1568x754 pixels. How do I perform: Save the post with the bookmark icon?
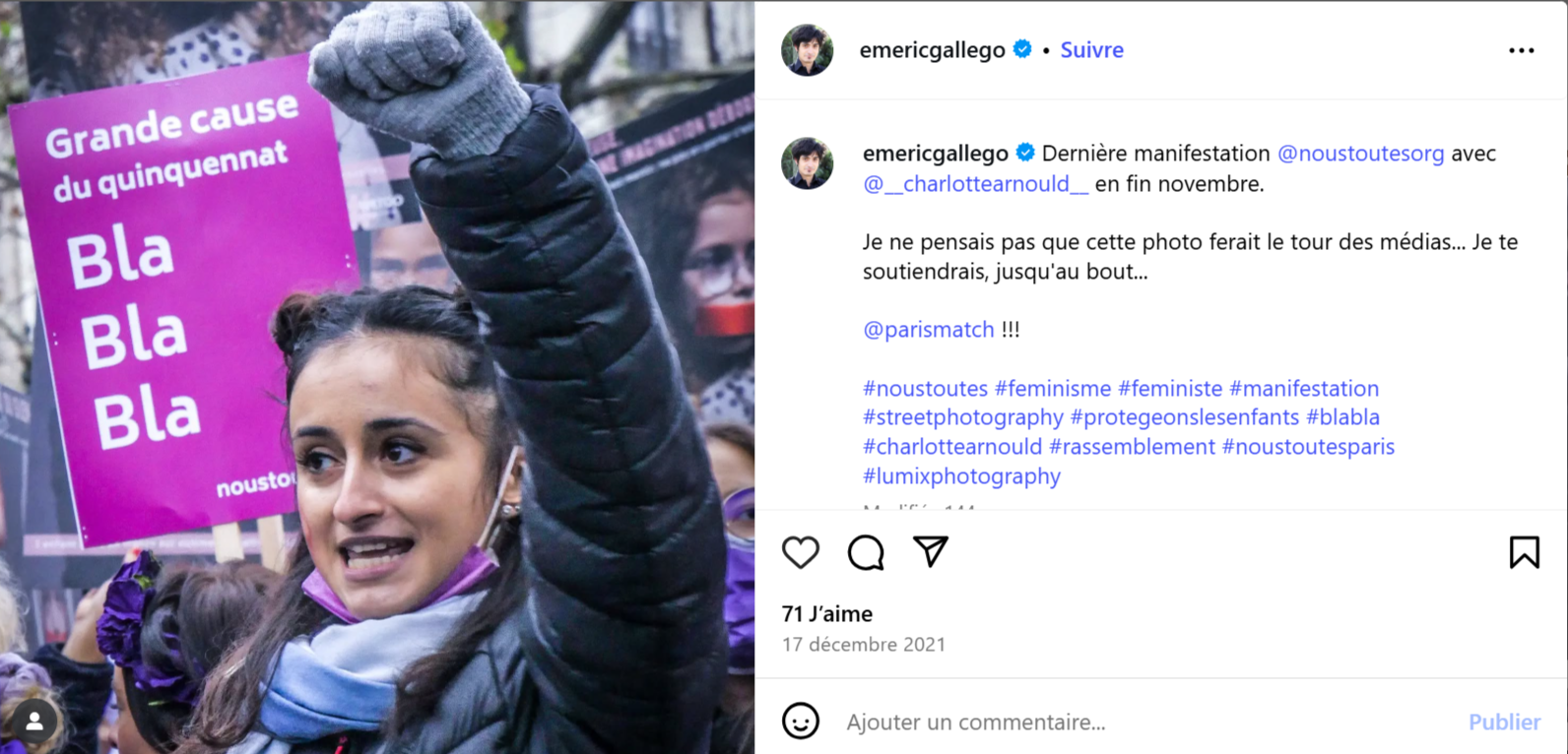click(1524, 552)
